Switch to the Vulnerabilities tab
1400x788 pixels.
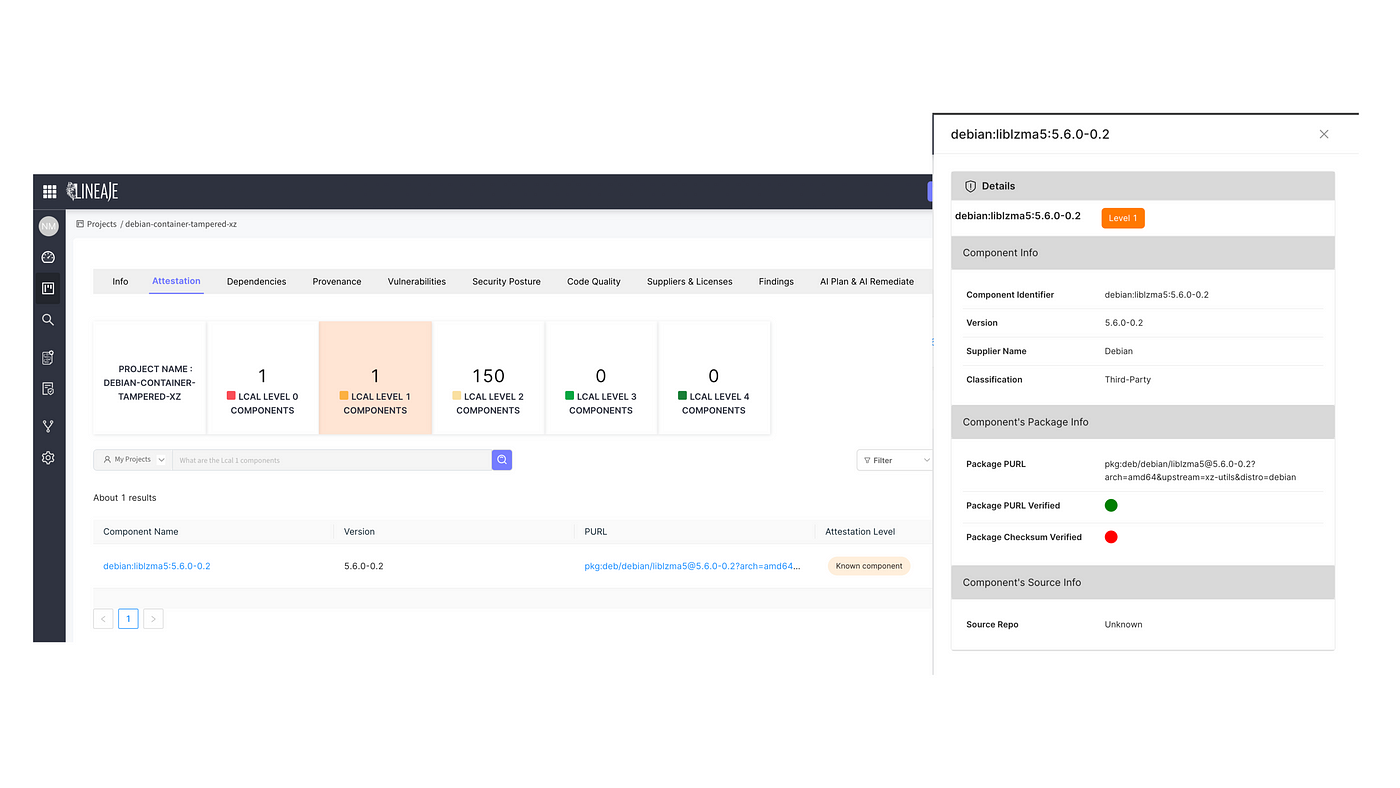point(416,282)
